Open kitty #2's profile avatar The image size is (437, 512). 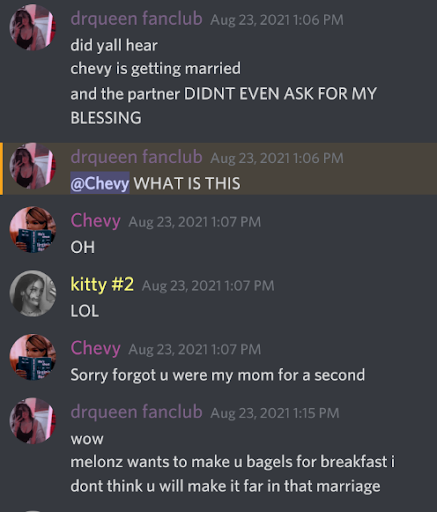pyautogui.click(x=33, y=293)
